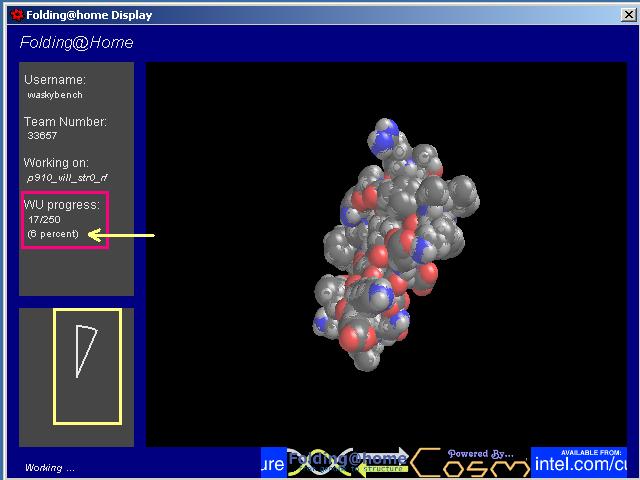640x480 pixels.
Task: Click the Folding@Home heading text
Action: (x=76, y=42)
